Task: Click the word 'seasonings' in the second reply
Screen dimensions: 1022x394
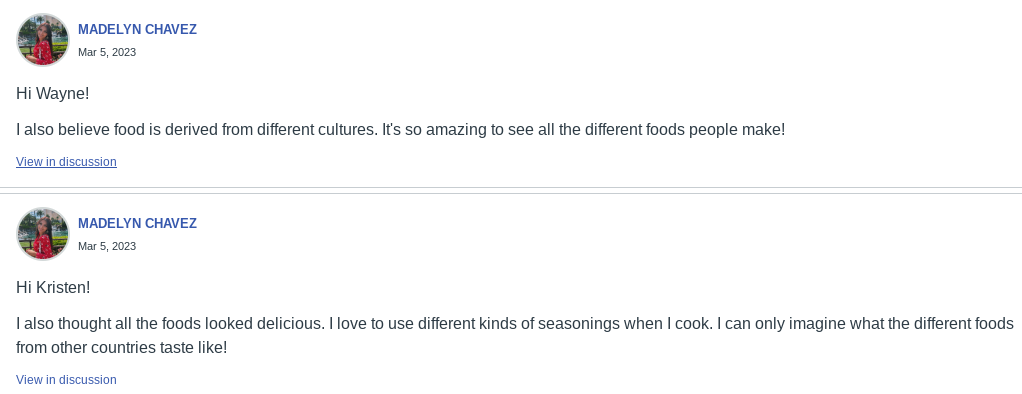Action: (579, 324)
